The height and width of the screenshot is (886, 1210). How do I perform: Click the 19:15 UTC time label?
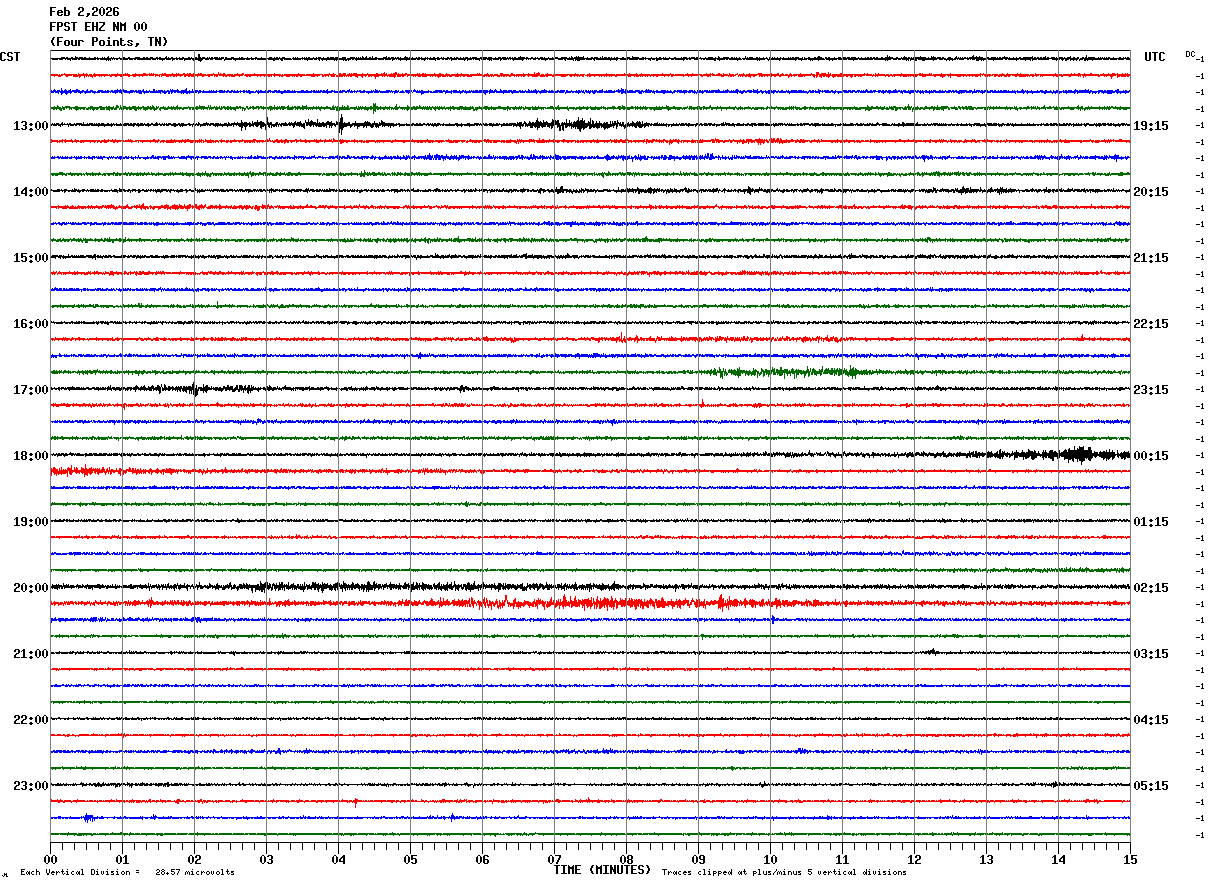point(1150,126)
